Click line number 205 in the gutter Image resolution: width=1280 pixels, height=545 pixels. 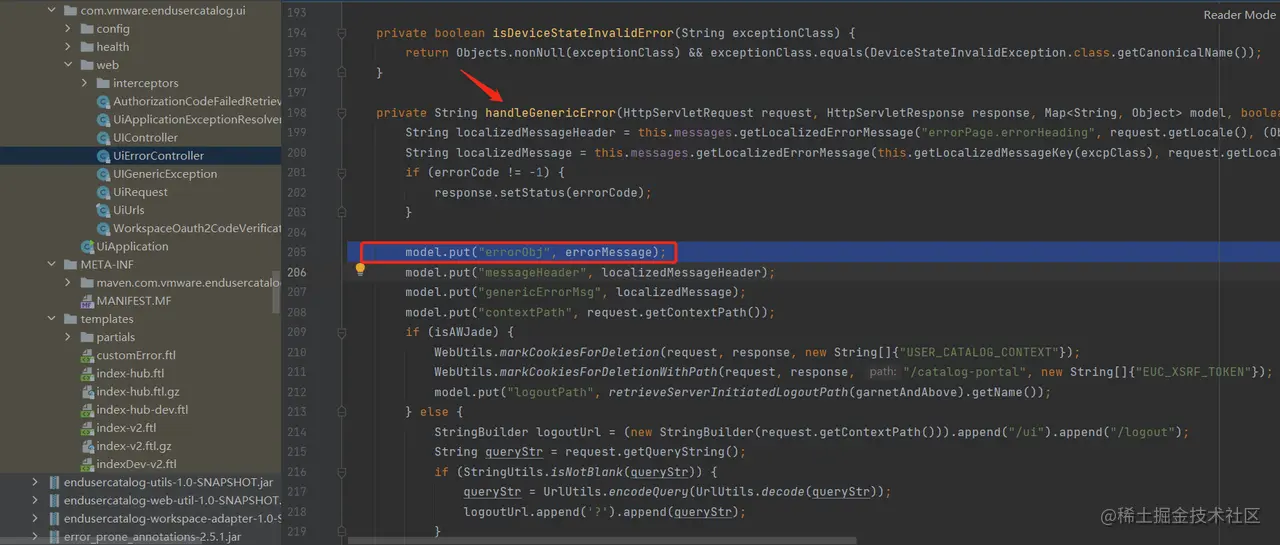coord(297,252)
